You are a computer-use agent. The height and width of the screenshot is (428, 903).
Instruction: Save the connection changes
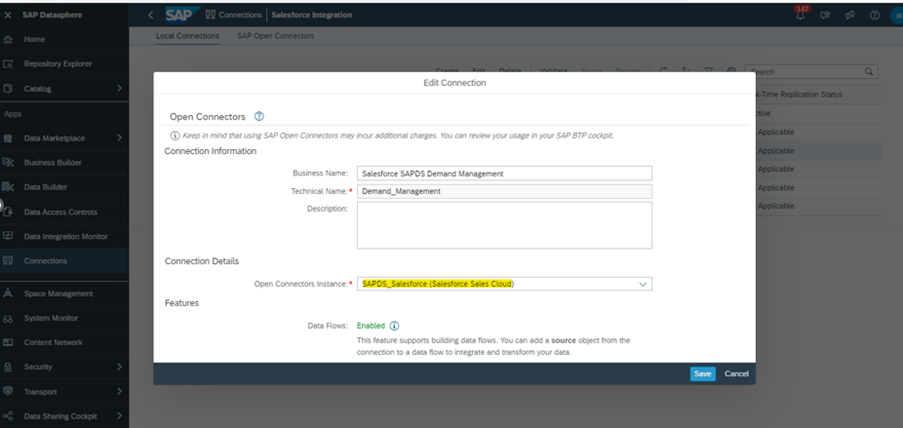click(x=702, y=373)
